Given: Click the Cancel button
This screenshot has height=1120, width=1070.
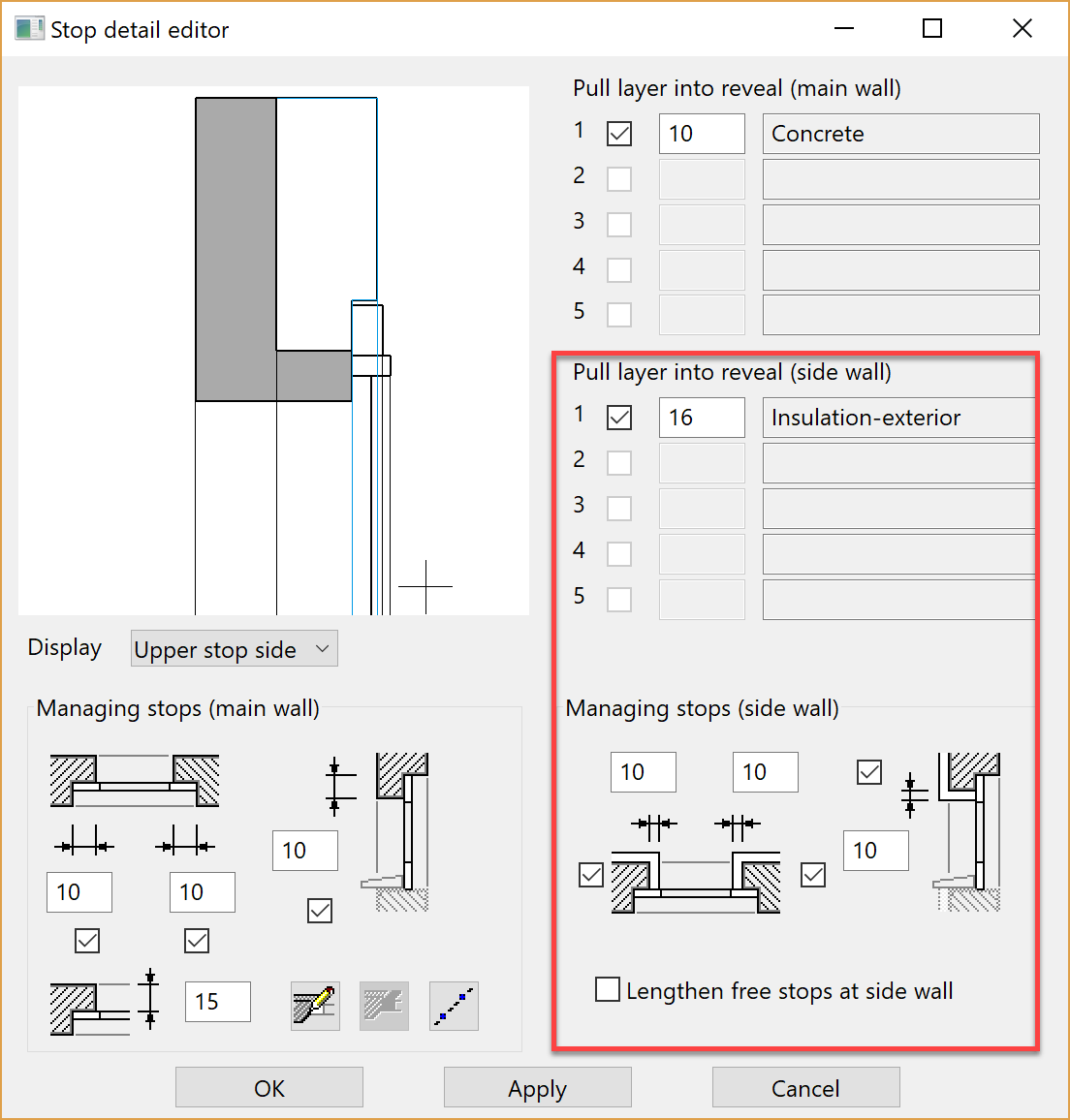Looking at the screenshot, I should click(x=806, y=1088).
